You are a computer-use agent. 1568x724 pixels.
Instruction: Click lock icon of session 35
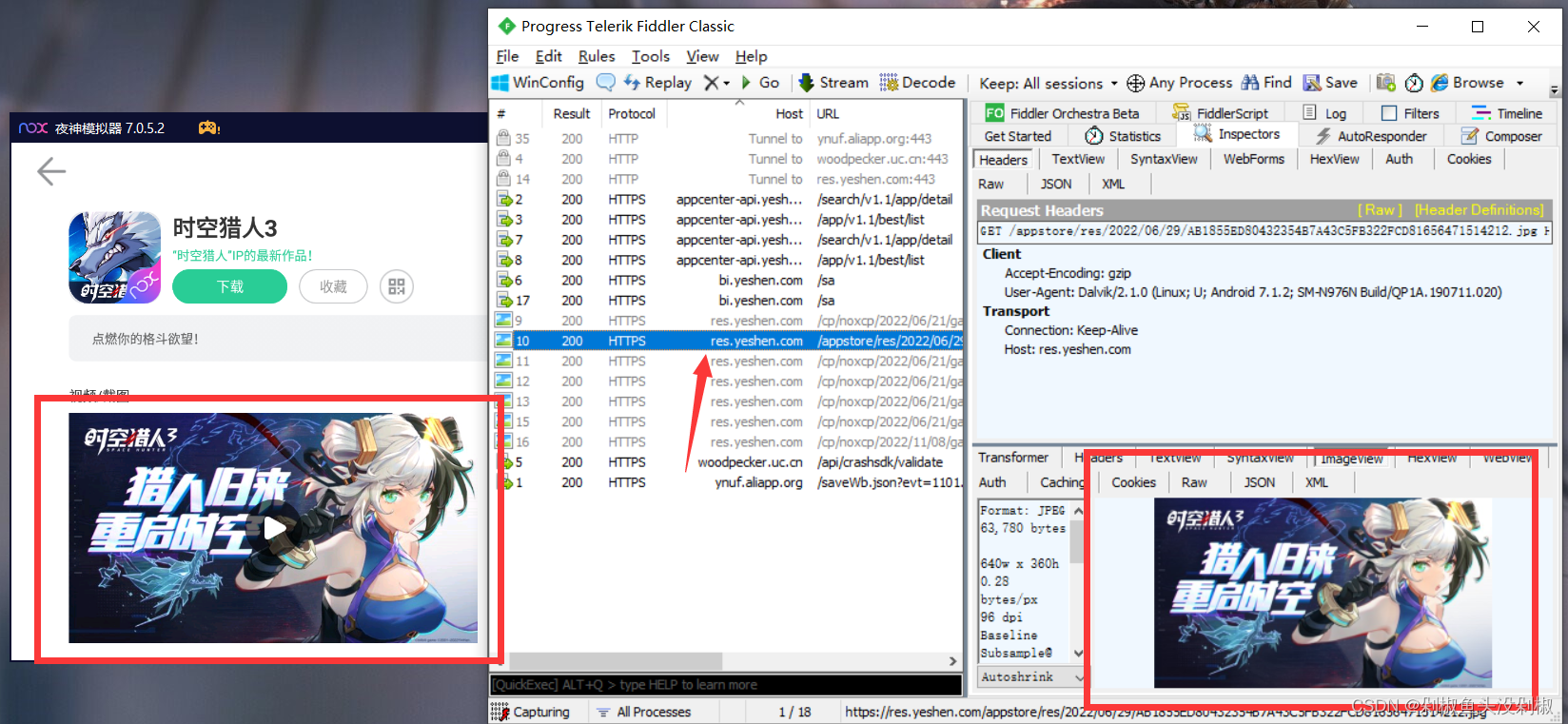point(504,138)
